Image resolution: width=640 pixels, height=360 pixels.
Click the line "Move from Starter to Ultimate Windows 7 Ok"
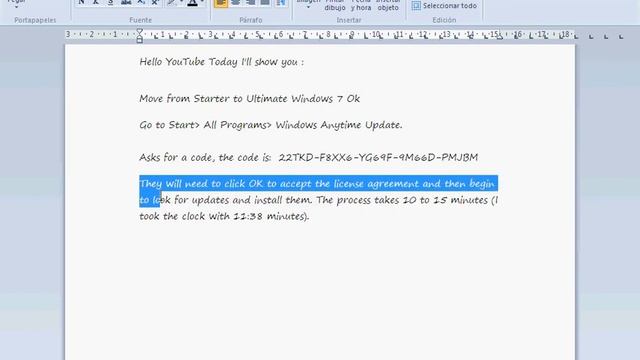(x=249, y=99)
